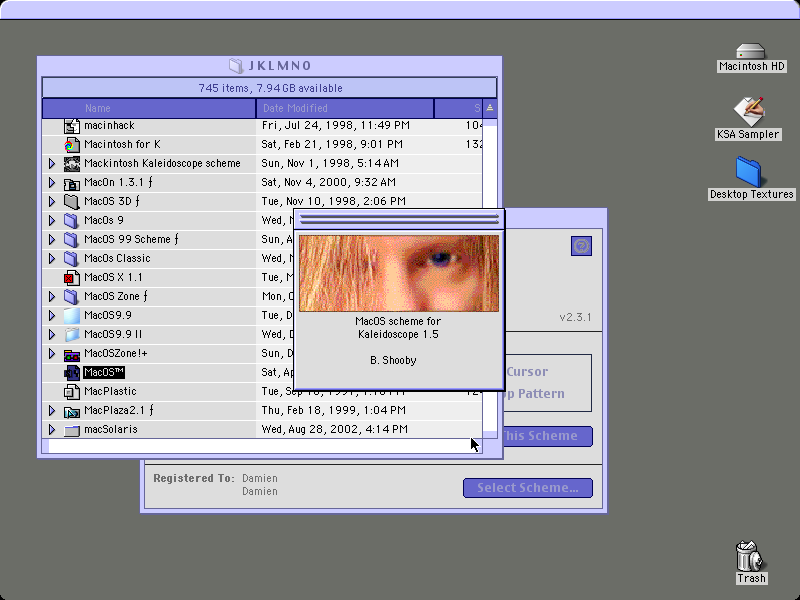Viewport: 800px width, 600px height.
Task: Click the MacOS Zone folder icon
Action: [x=71, y=296]
